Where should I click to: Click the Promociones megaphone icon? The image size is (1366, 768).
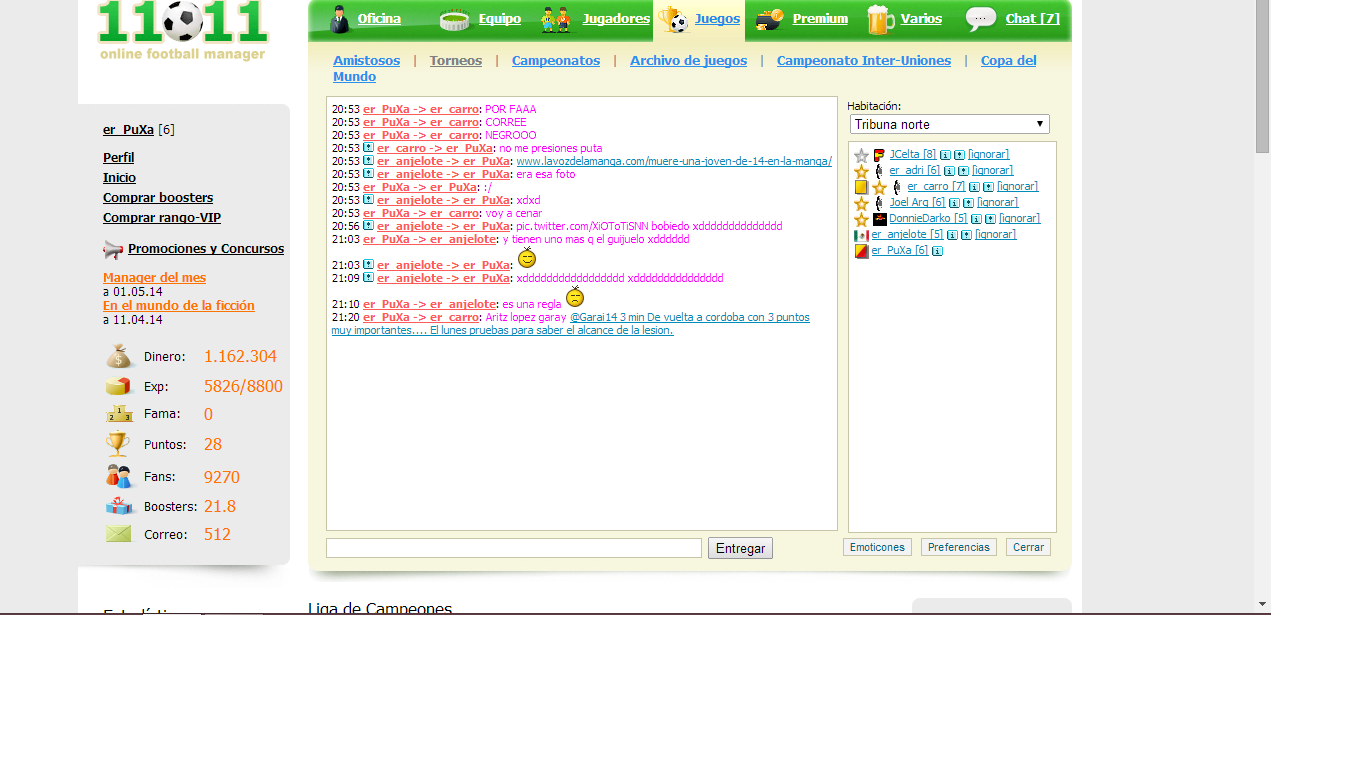(113, 250)
